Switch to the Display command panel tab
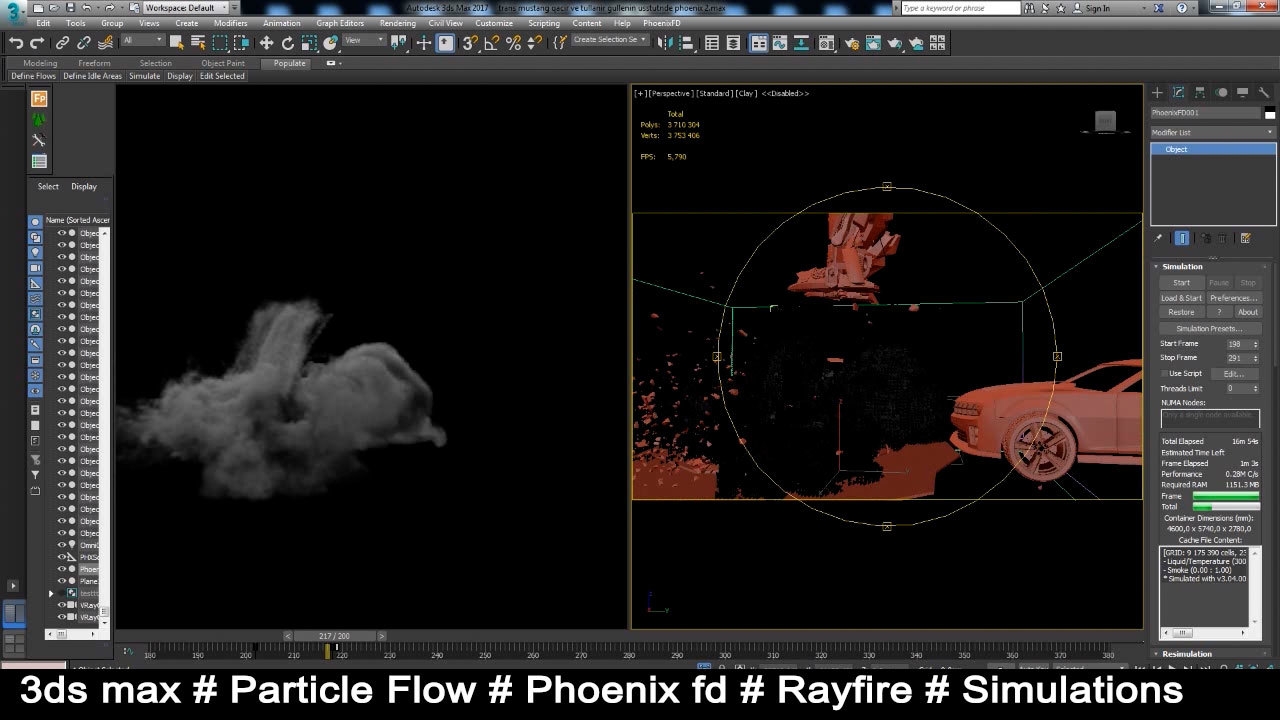 click(x=1243, y=92)
